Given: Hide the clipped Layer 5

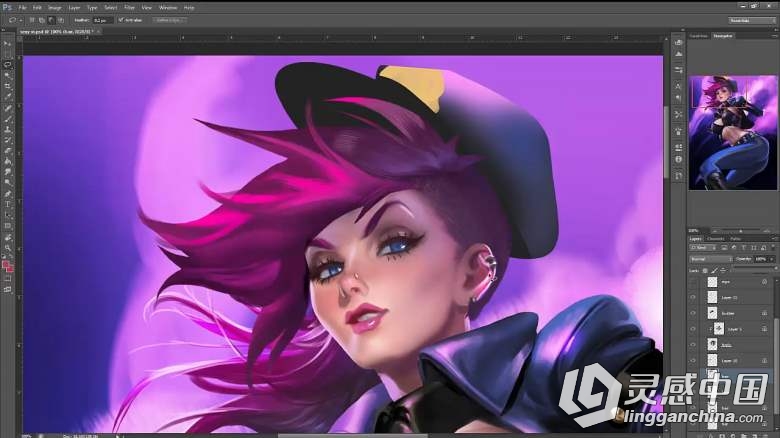Looking at the screenshot, I should 693,328.
